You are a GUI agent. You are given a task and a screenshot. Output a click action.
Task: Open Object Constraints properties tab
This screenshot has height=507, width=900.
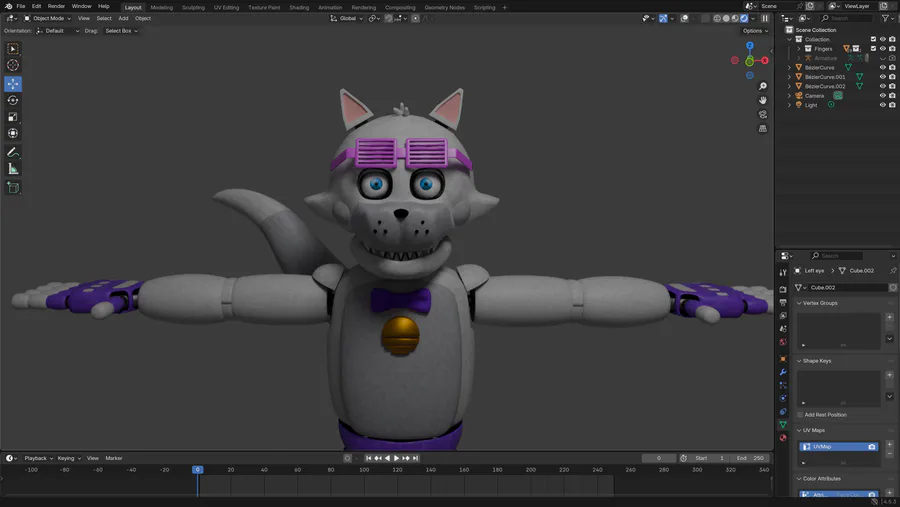tap(783, 412)
